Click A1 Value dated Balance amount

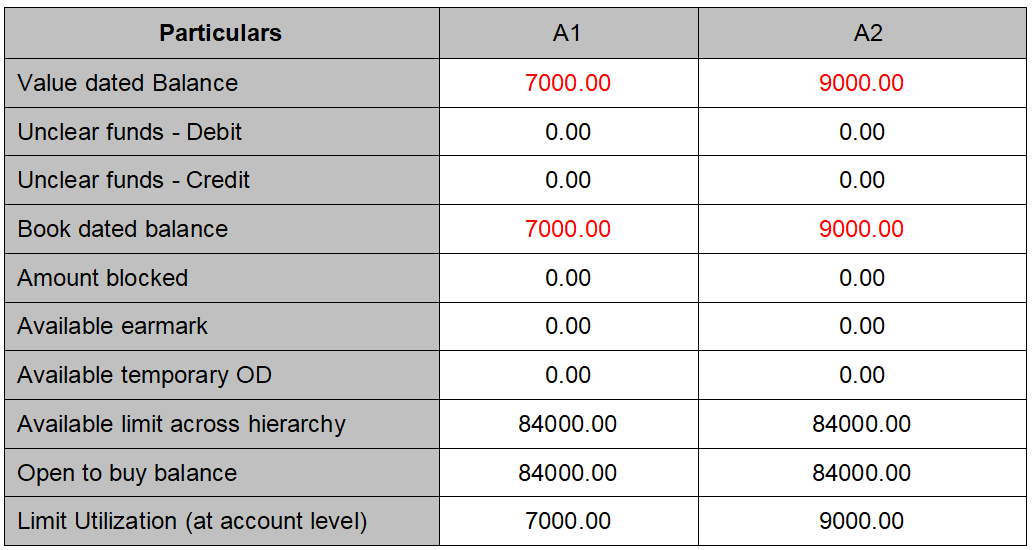click(x=567, y=83)
